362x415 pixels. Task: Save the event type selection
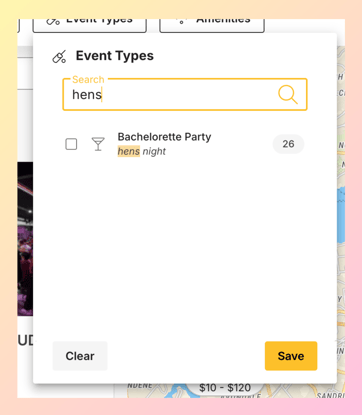tap(291, 356)
